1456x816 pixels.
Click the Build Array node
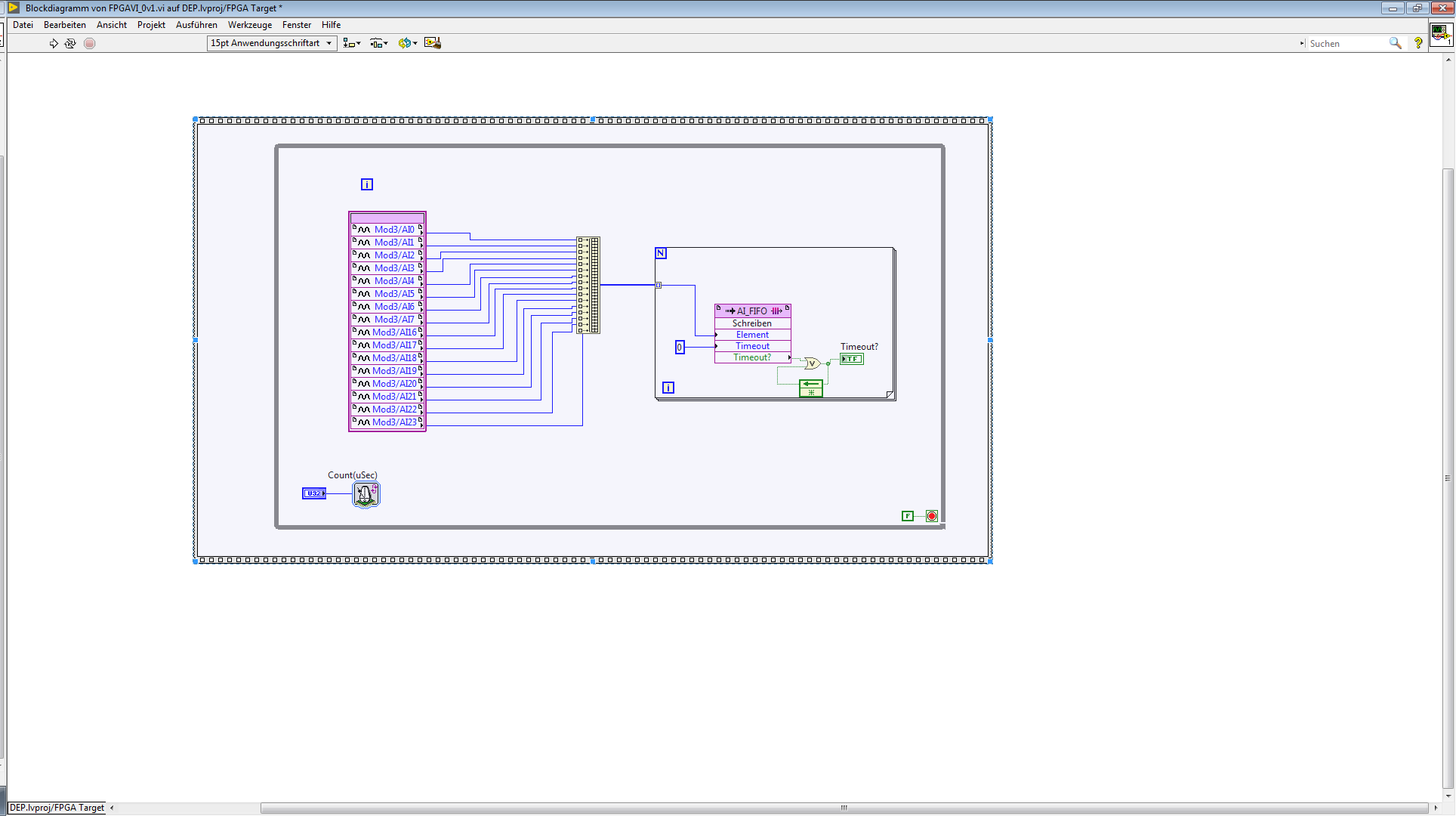point(588,285)
